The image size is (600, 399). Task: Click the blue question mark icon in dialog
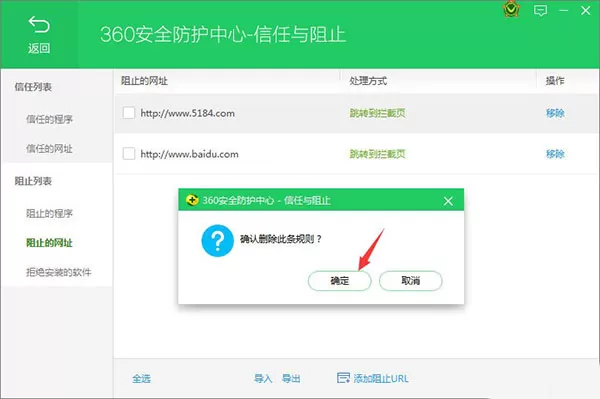[217, 241]
